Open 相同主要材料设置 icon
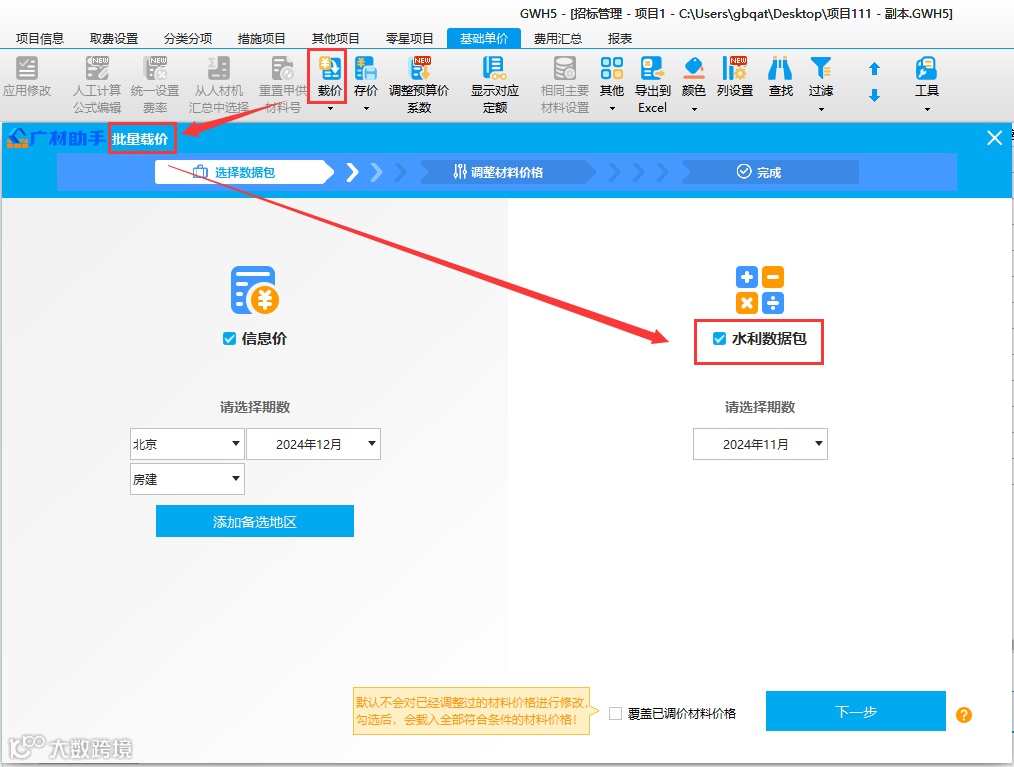This screenshot has width=1014, height=767. 565,68
